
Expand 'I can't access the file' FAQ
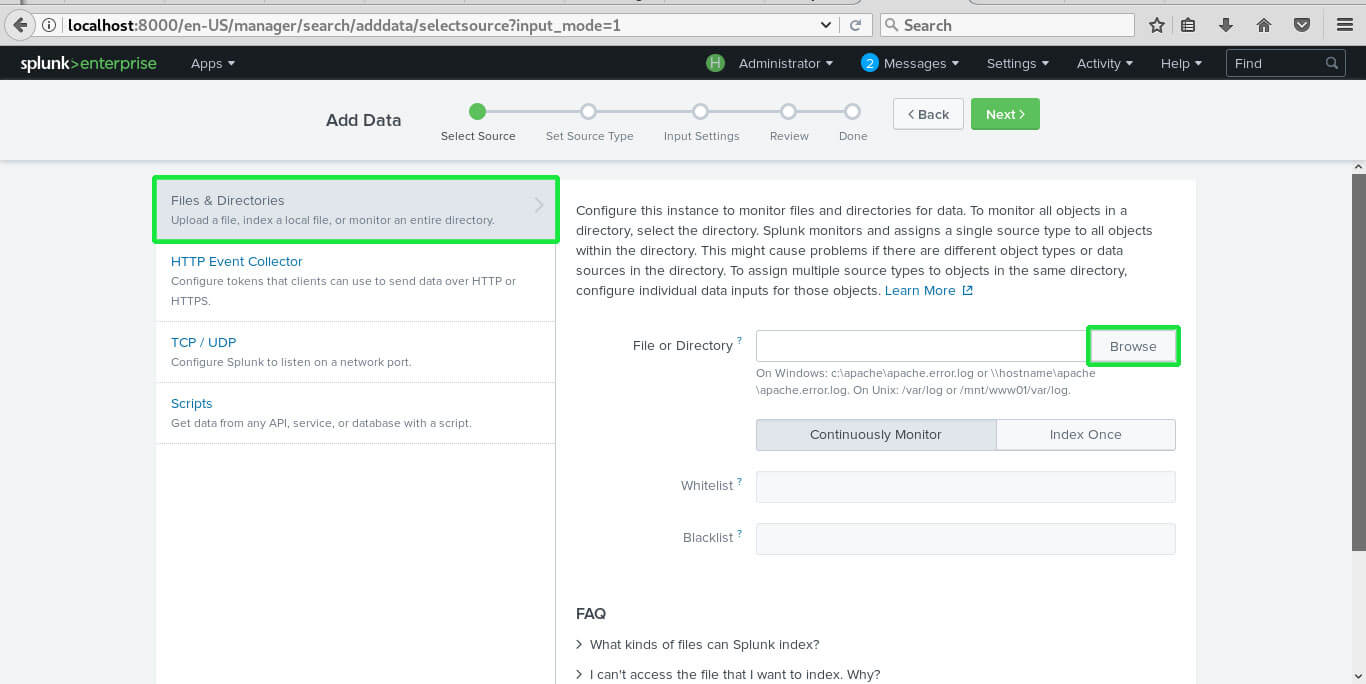[728, 675]
